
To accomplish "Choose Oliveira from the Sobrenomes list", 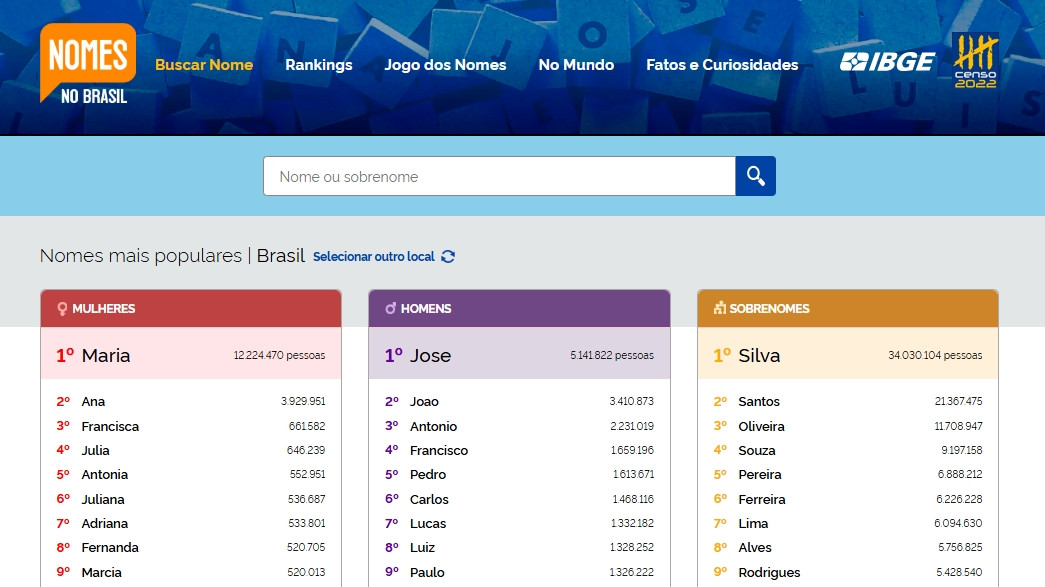I will tap(761, 426).
